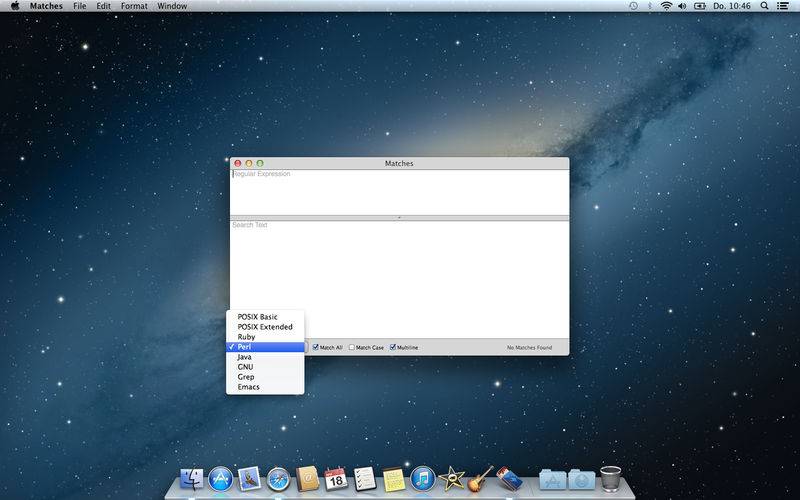800x500 pixels.
Task: Click the 'No Matches Found' status text
Action: click(530, 347)
